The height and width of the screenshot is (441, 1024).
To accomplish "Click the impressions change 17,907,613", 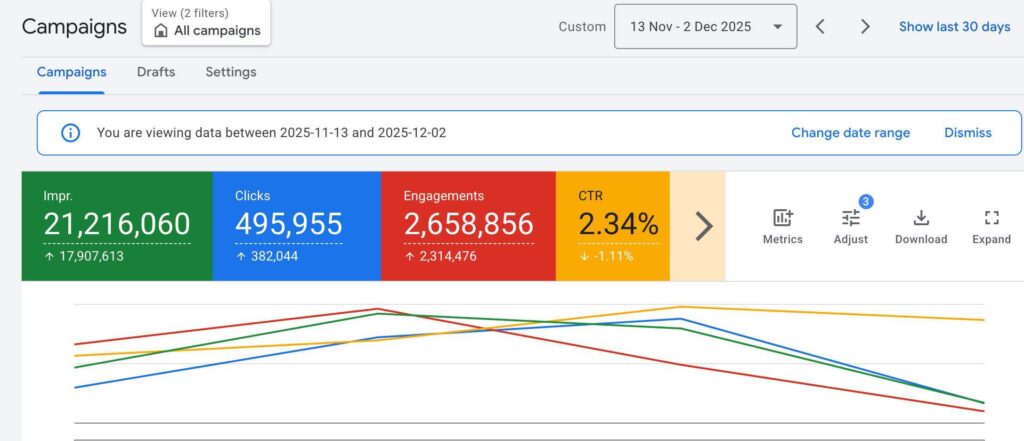I will (90, 256).
